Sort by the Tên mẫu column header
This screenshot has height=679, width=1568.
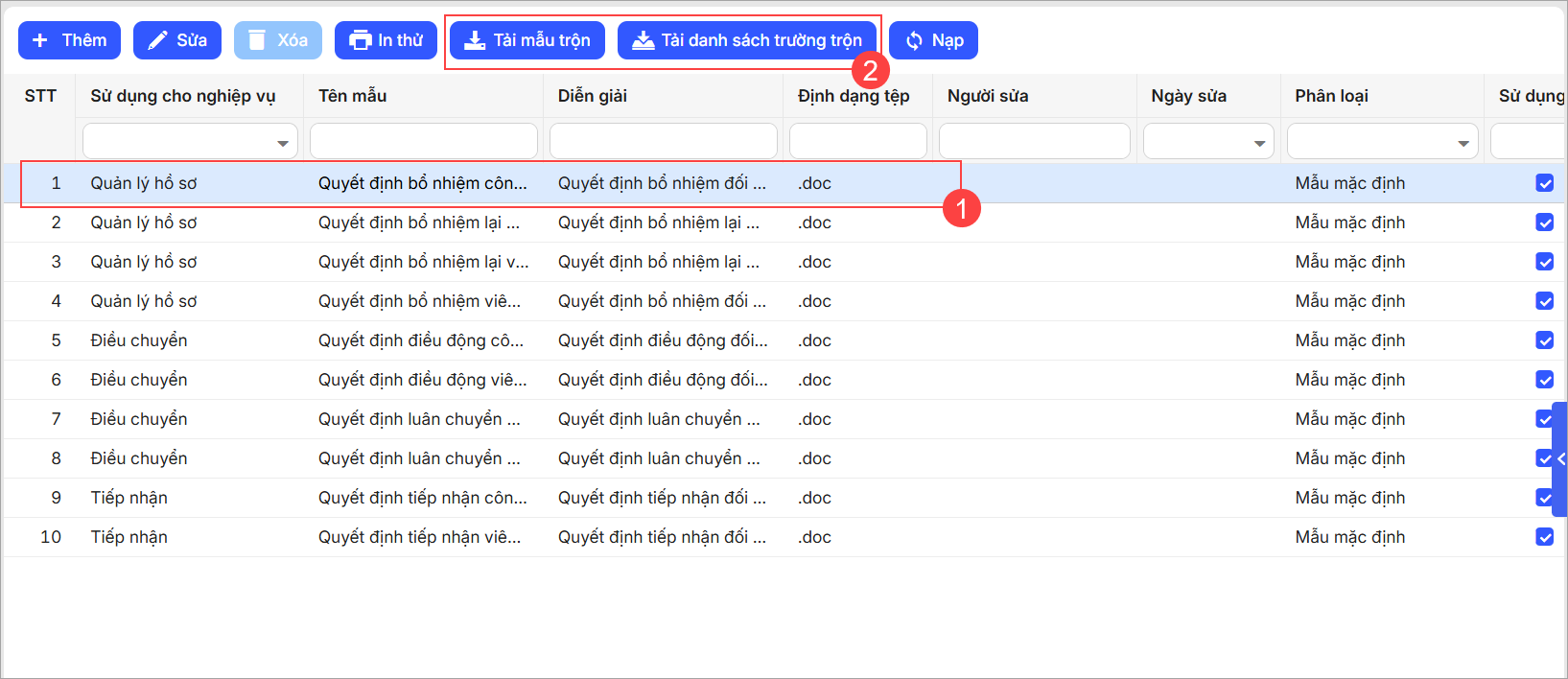coord(353,96)
